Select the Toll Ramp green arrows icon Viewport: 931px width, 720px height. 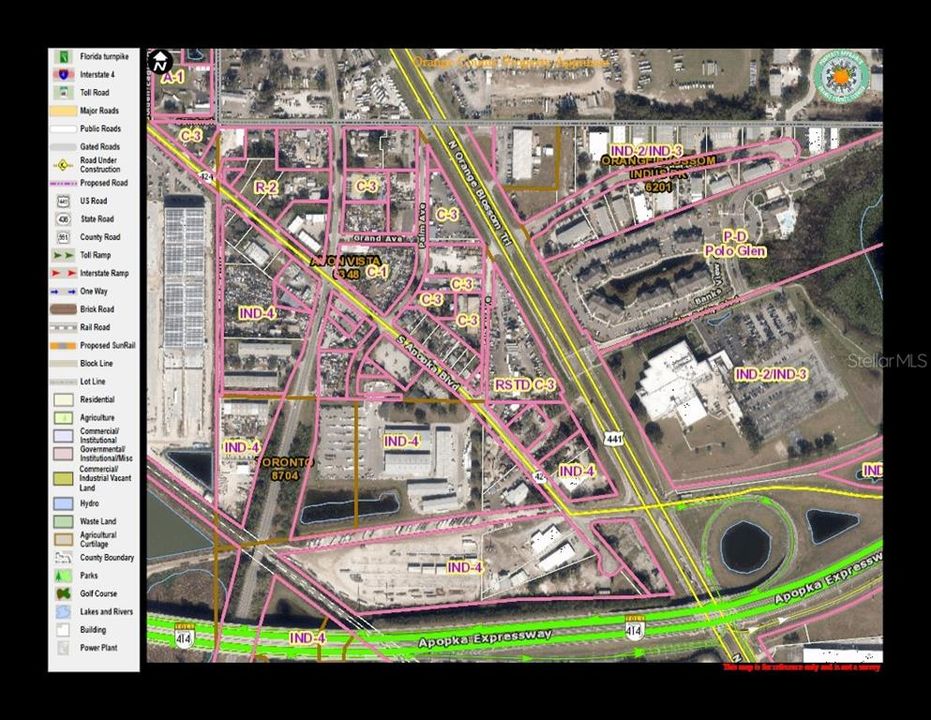62,255
